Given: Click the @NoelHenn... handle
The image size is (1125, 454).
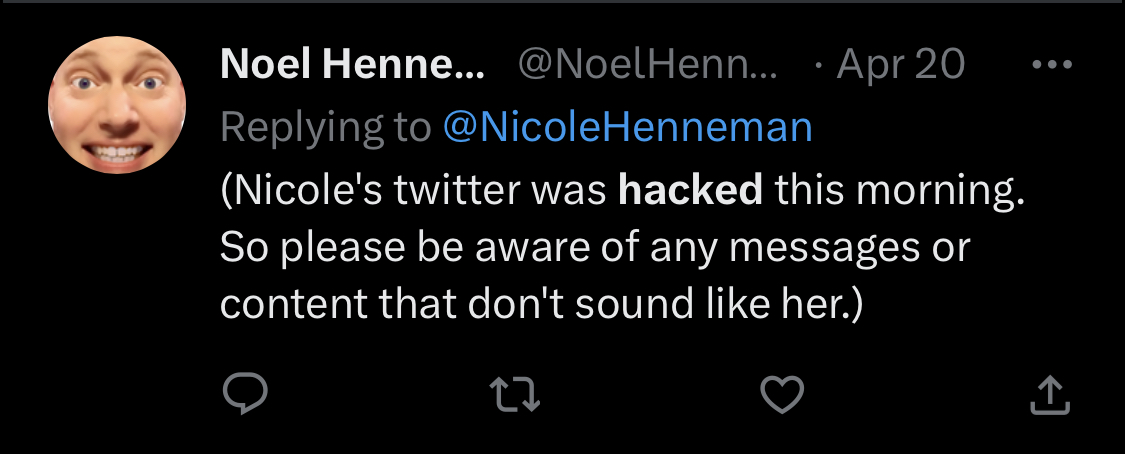Looking at the screenshot, I should pyautogui.click(x=647, y=64).
